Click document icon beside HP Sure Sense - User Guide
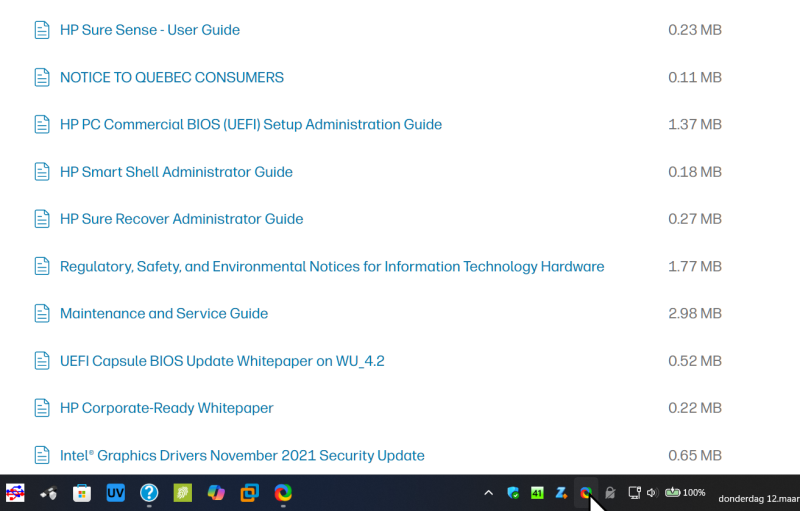Image resolution: width=800 pixels, height=511 pixels. click(x=42, y=30)
